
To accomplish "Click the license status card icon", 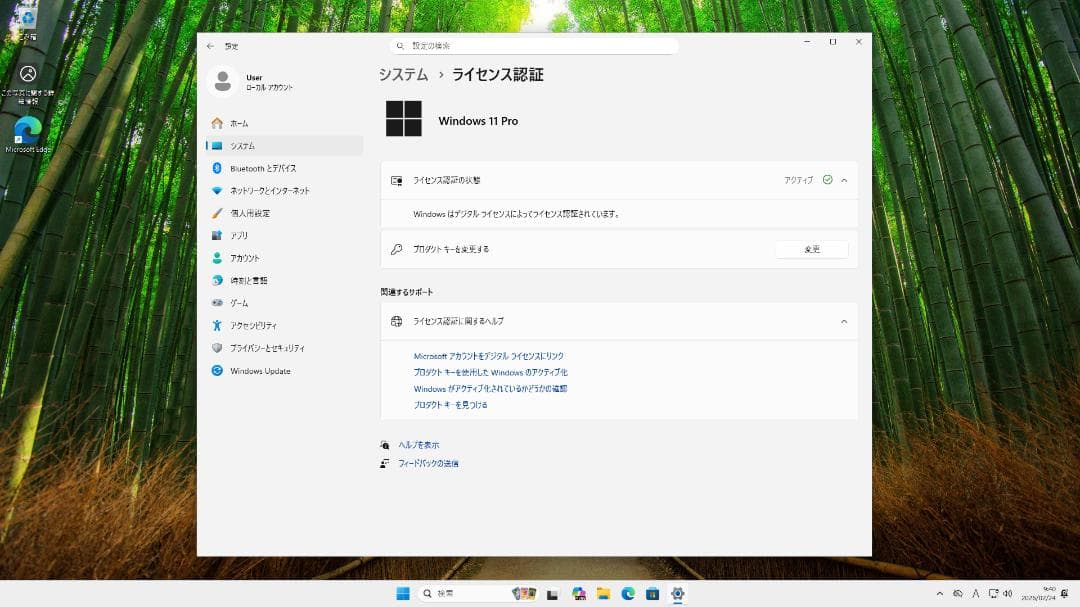I will [x=397, y=181].
